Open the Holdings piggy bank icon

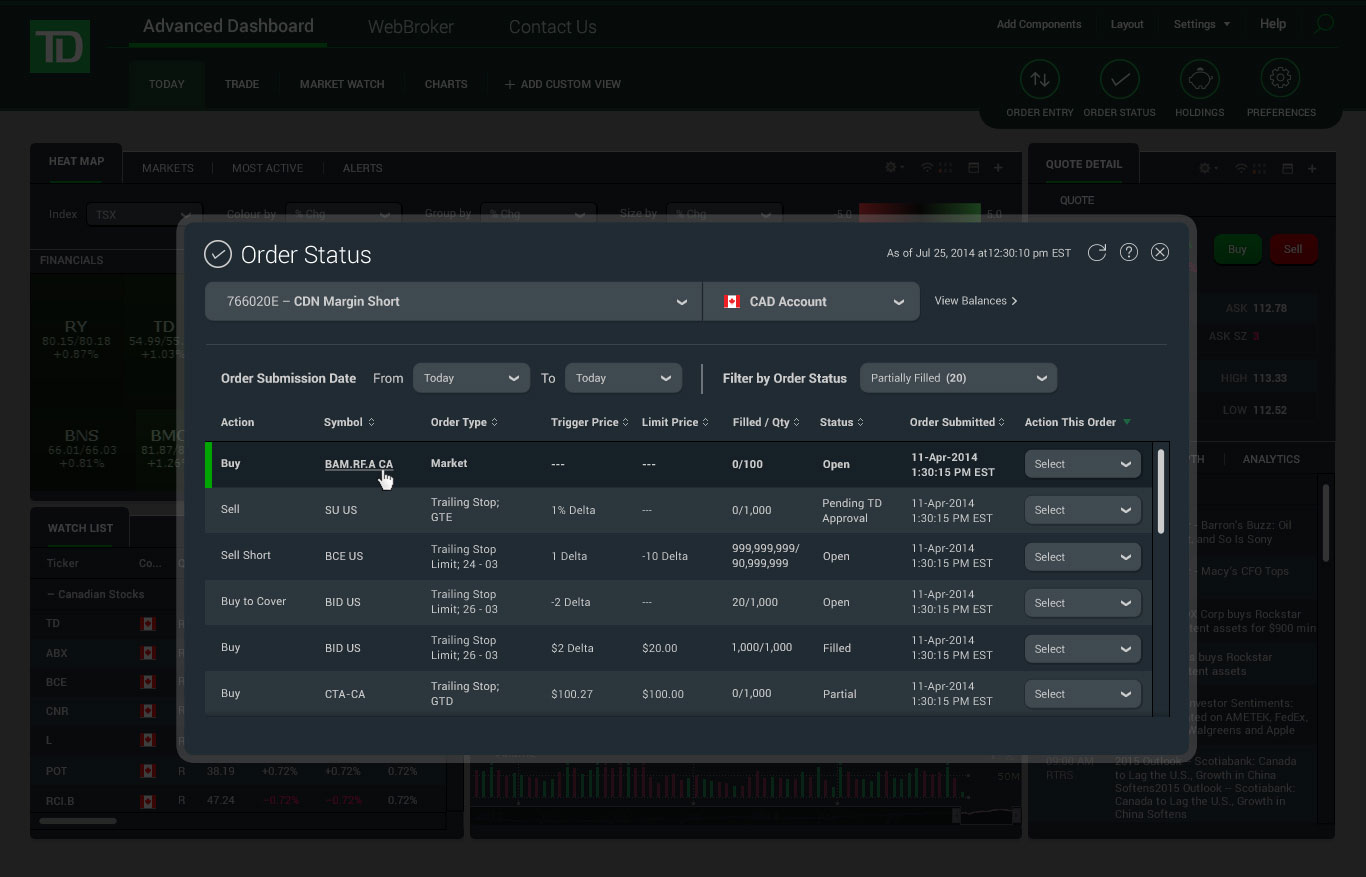pos(1200,79)
